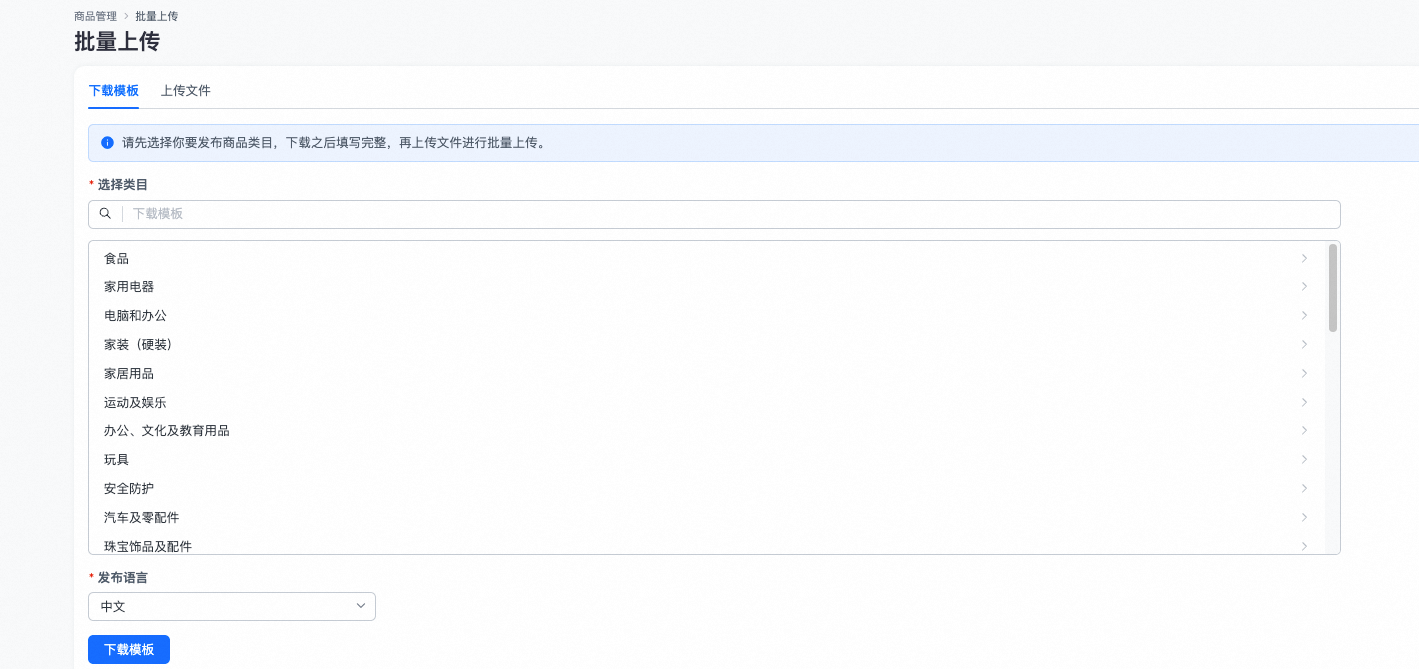Screen dimensions: 1419x669
Task: Click the blue 下载模板 button
Action: point(129,649)
